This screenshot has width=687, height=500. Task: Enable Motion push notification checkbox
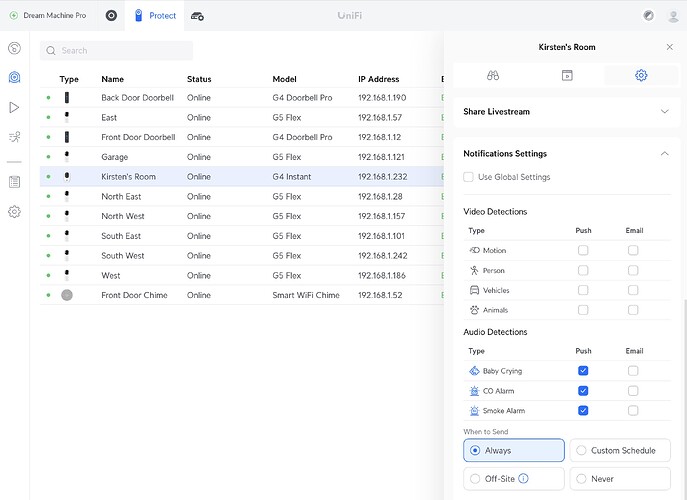(x=583, y=251)
